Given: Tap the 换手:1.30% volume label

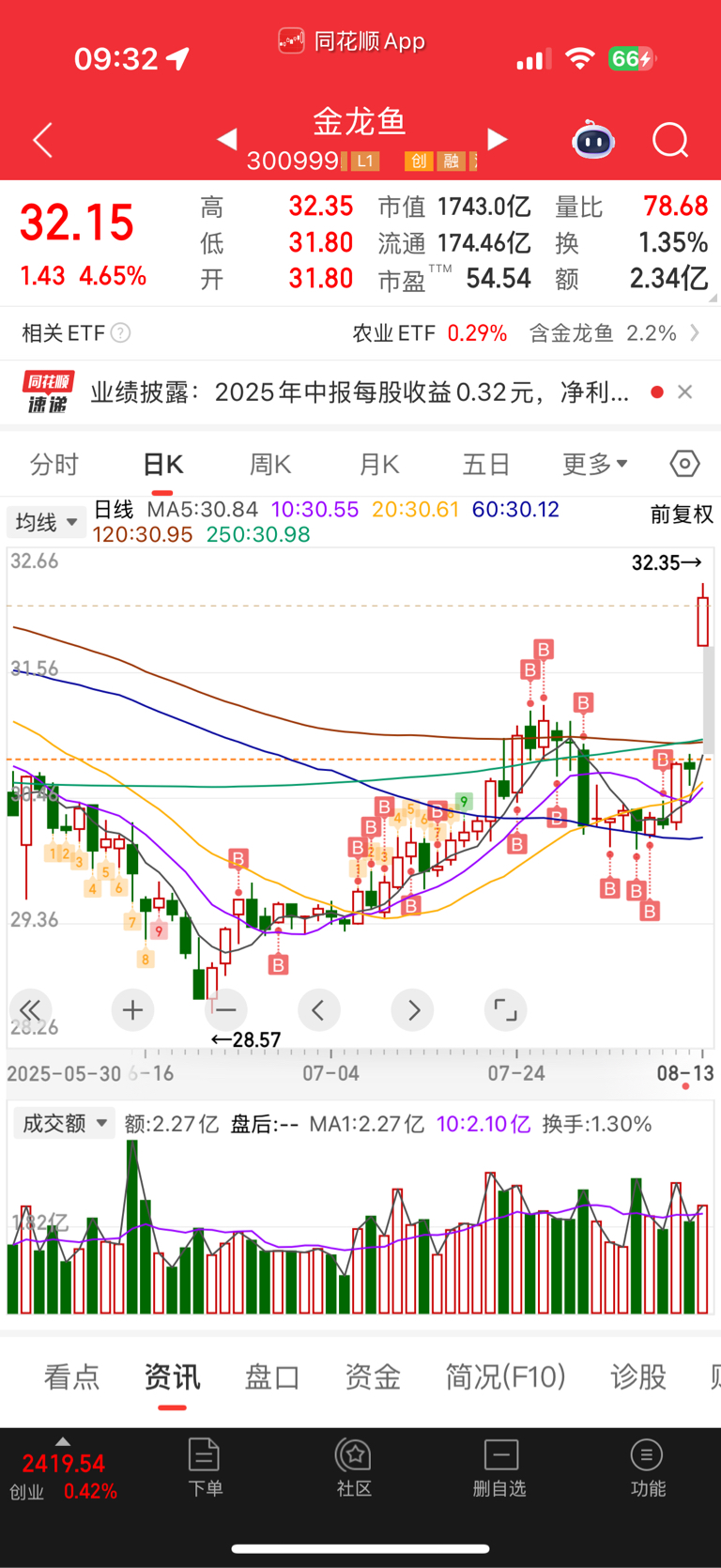Looking at the screenshot, I should [597, 1124].
